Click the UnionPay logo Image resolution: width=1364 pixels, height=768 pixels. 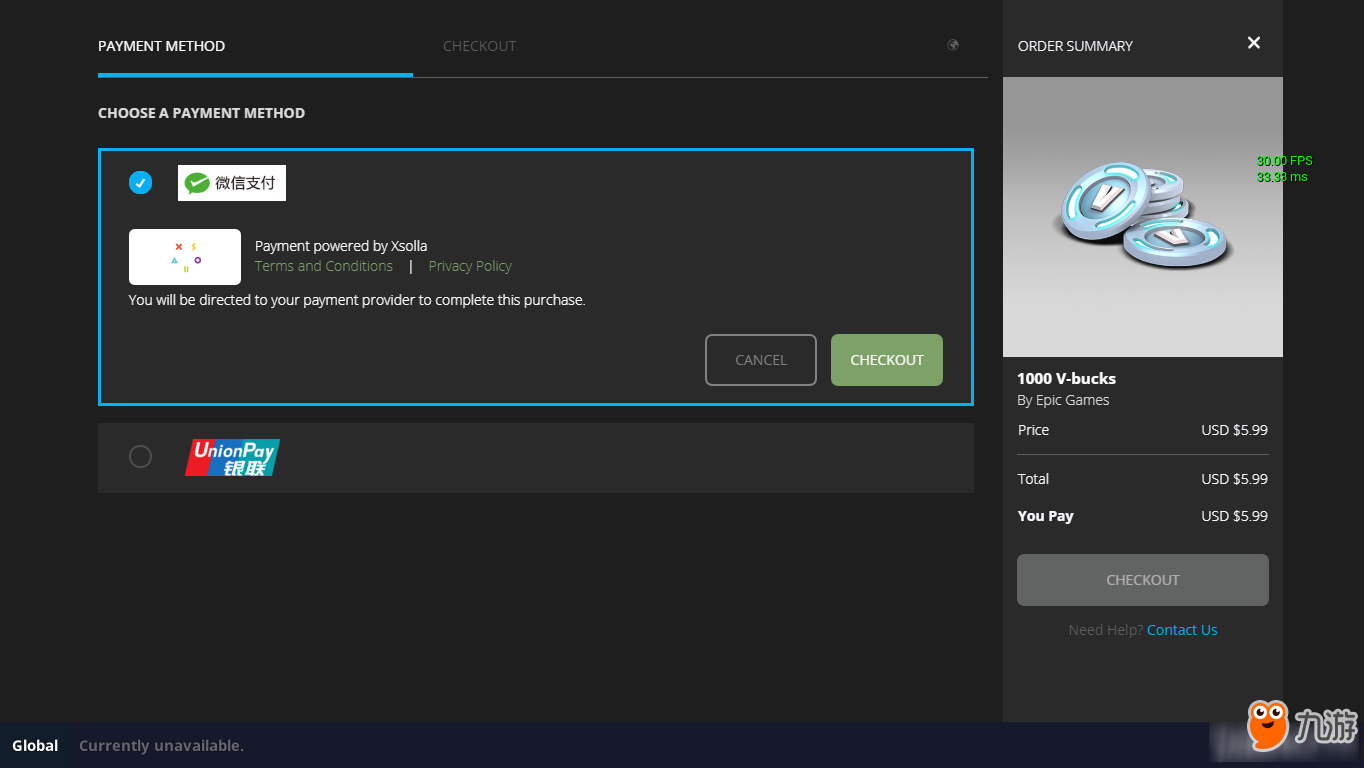[232, 457]
